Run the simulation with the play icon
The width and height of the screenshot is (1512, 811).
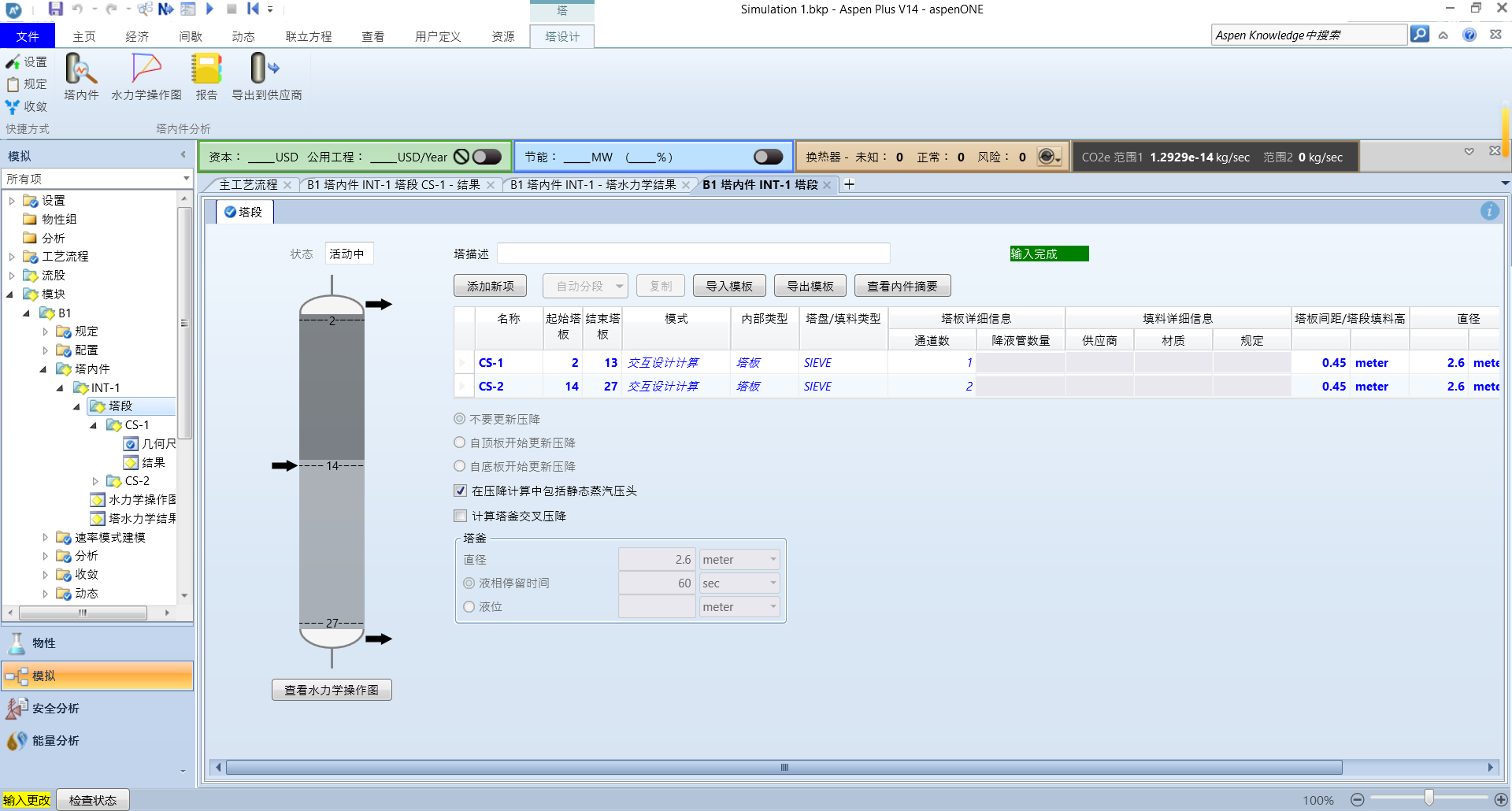click(x=209, y=9)
